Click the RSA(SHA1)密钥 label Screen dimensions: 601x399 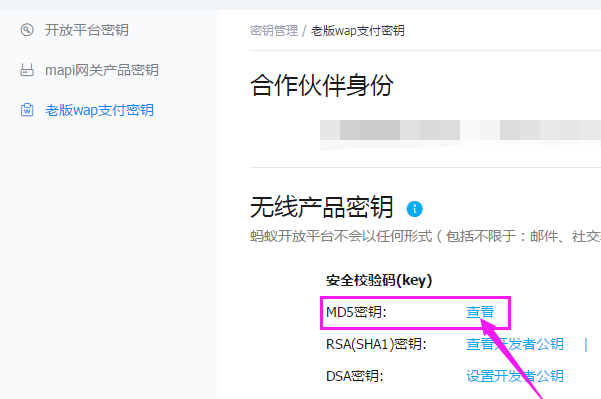click(x=376, y=344)
